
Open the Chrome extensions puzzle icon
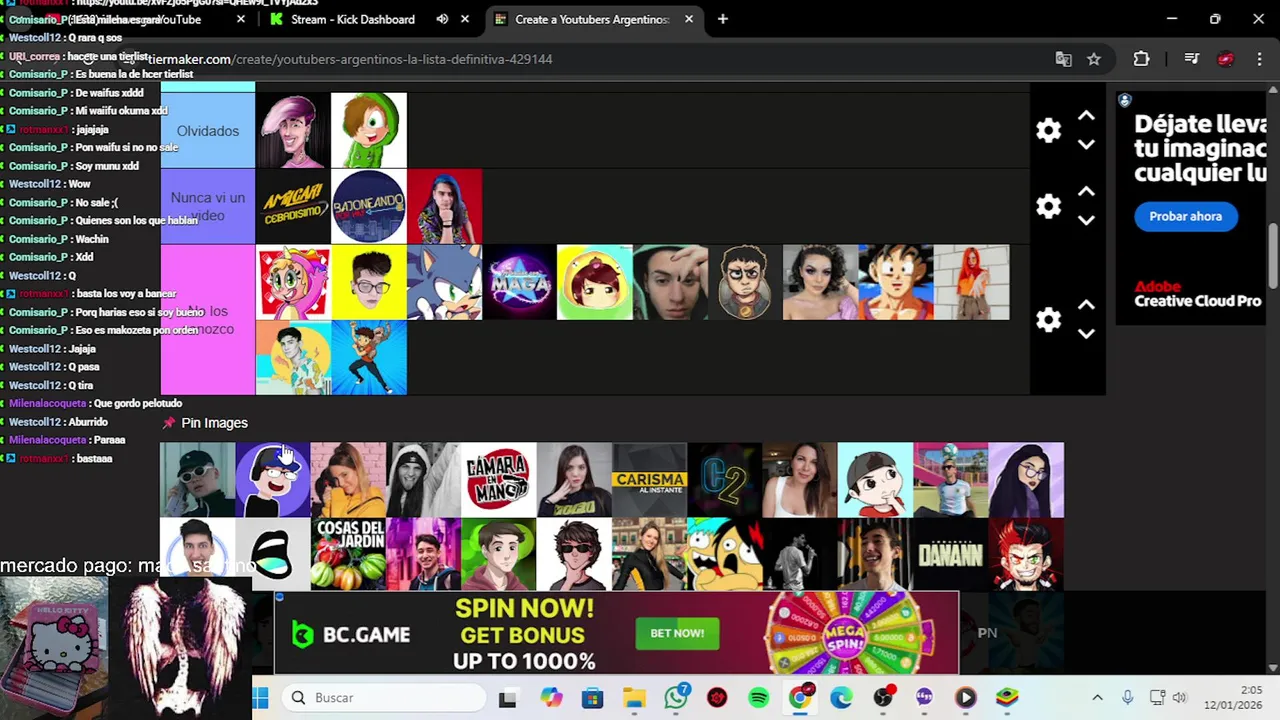coord(1141,59)
